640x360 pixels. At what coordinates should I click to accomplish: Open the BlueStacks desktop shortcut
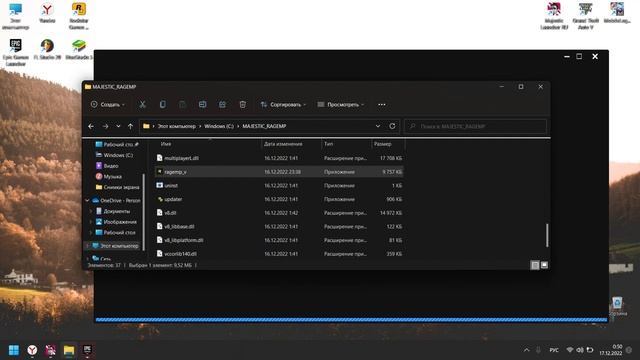coord(79,49)
